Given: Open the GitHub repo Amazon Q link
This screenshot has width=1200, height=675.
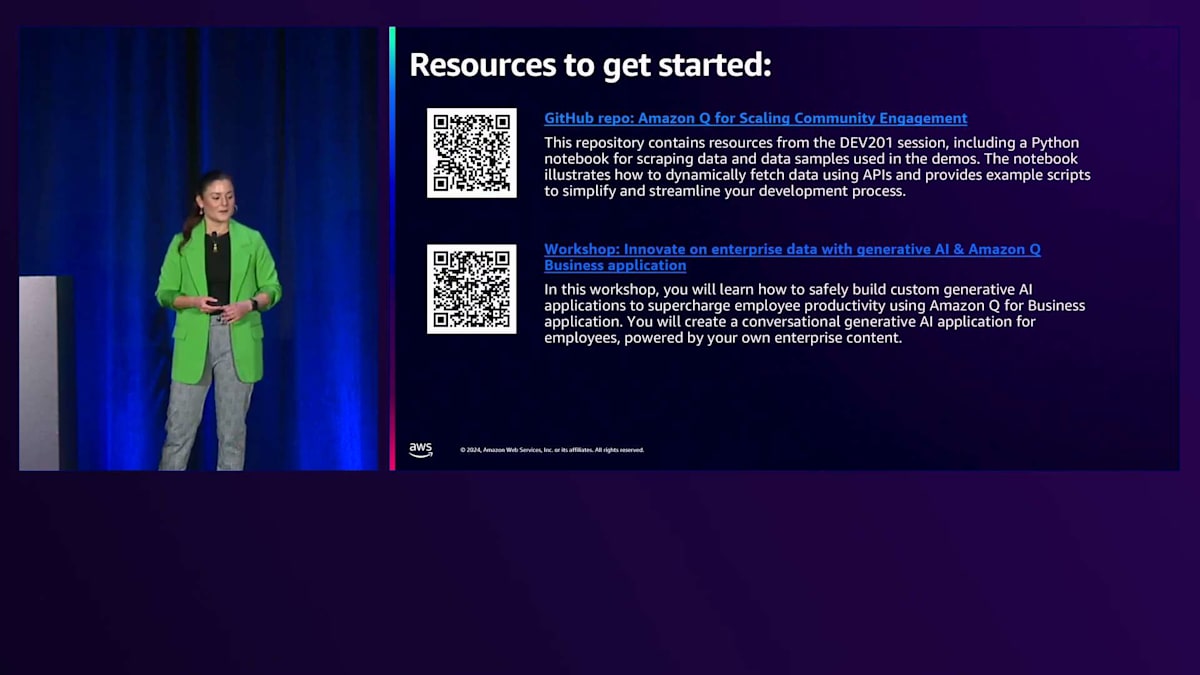Looking at the screenshot, I should click(755, 118).
